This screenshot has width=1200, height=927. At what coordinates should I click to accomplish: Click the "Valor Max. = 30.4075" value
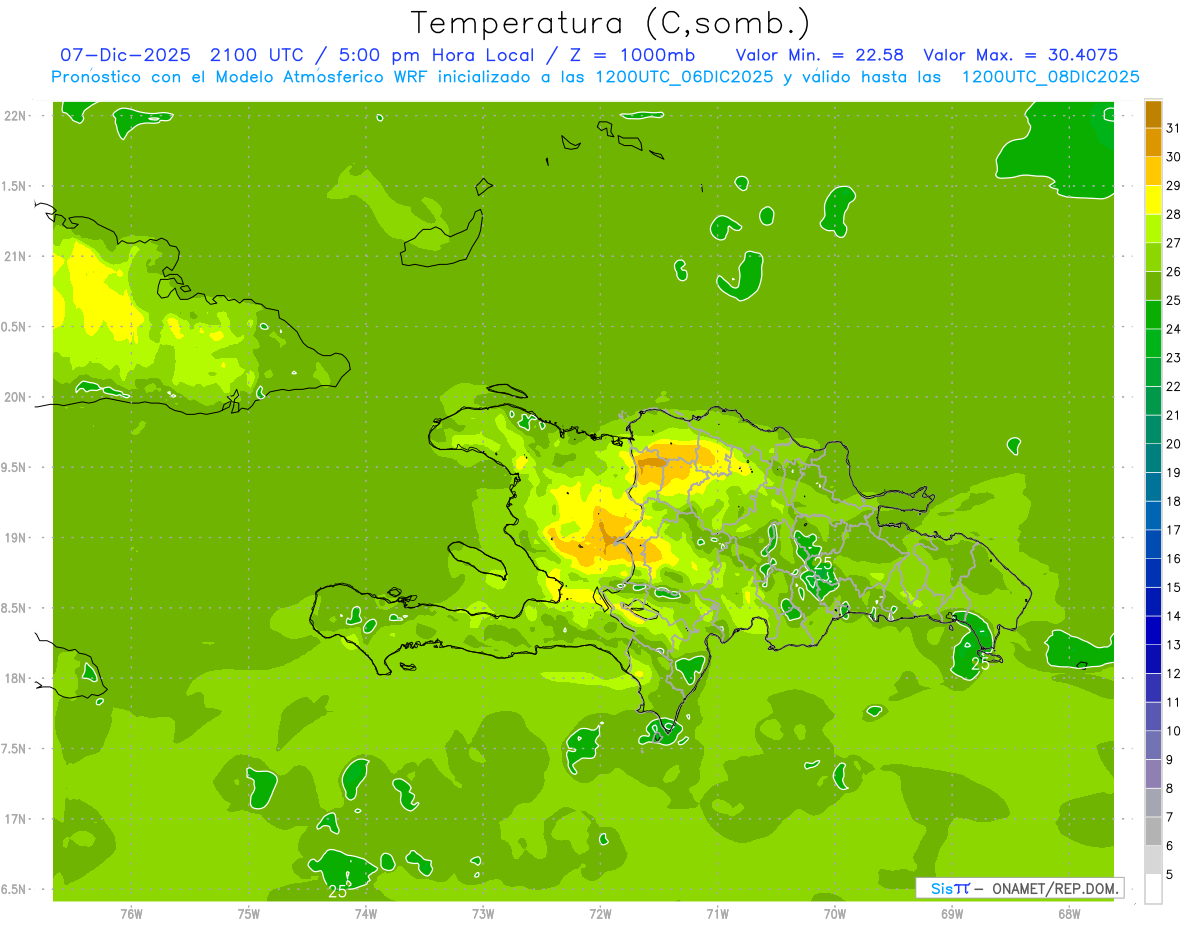(1021, 55)
